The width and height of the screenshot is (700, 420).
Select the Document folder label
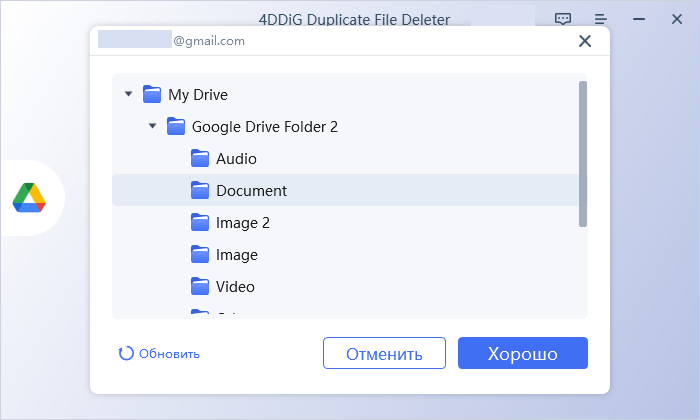tap(251, 191)
